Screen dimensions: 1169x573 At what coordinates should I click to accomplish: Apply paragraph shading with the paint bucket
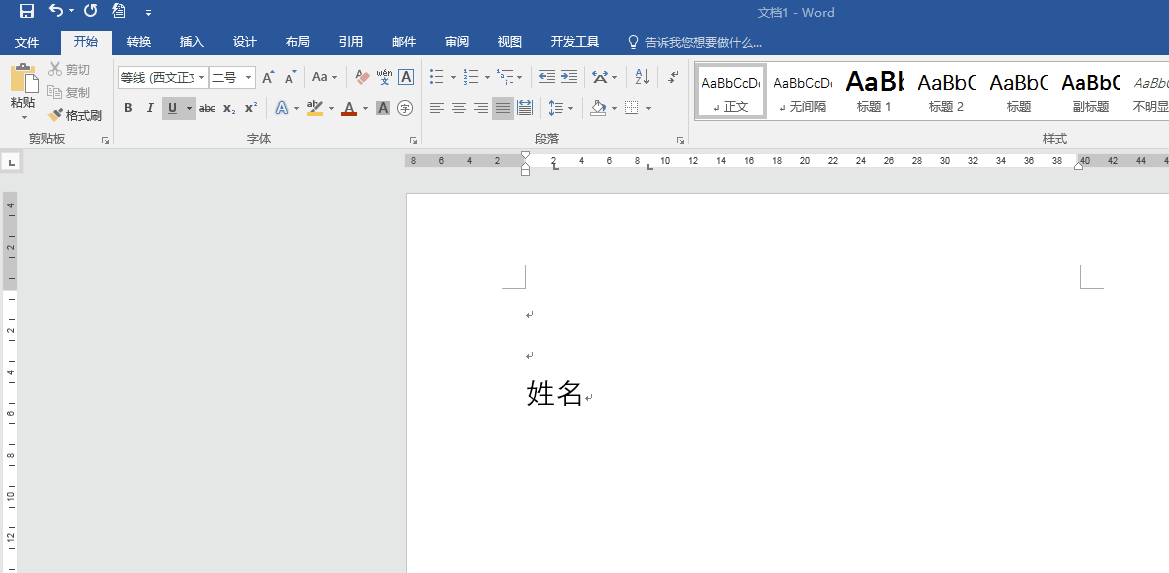point(598,108)
